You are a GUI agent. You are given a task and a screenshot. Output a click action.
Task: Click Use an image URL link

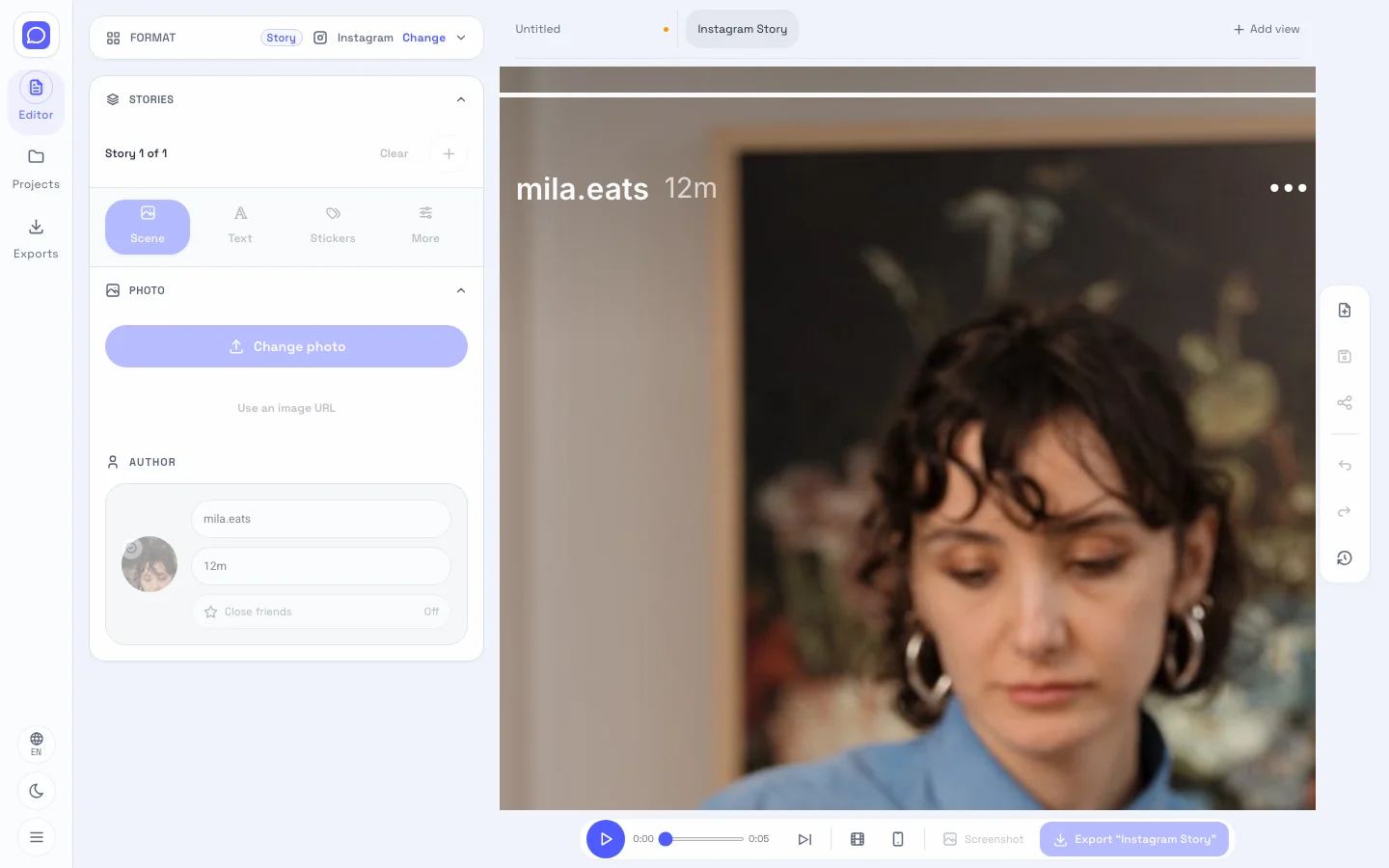(286, 408)
